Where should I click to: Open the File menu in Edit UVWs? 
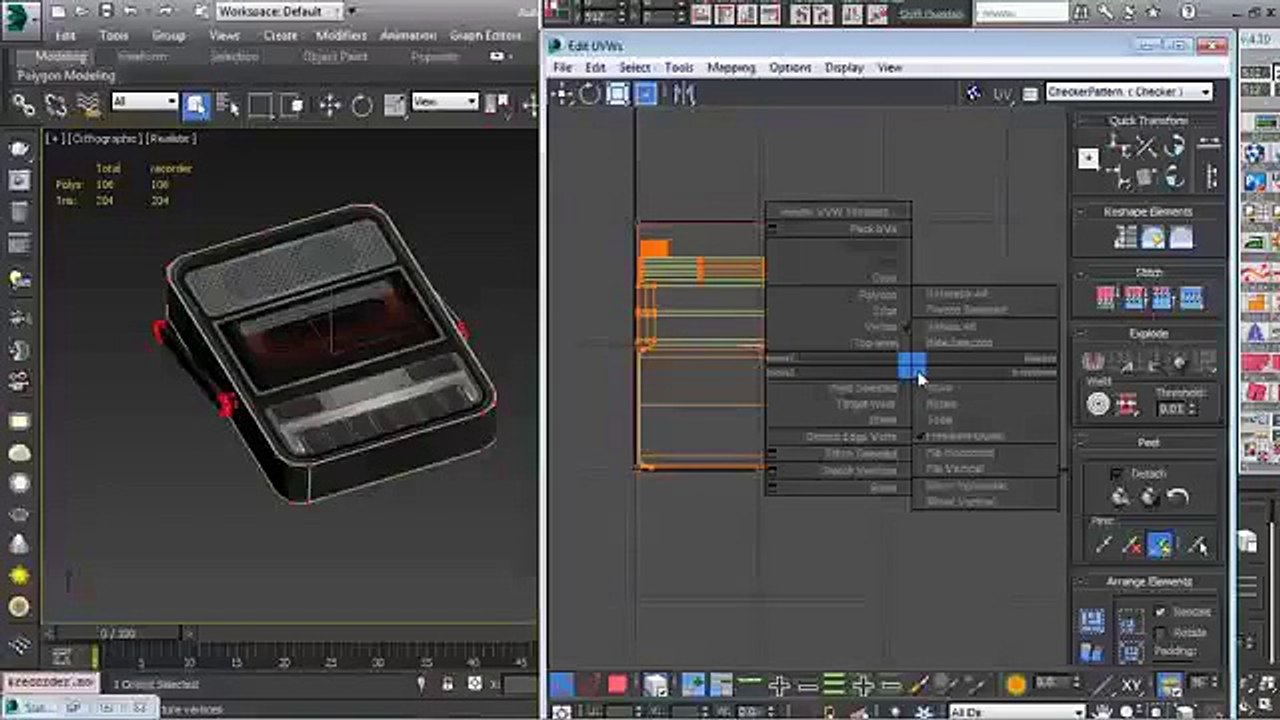tap(563, 68)
